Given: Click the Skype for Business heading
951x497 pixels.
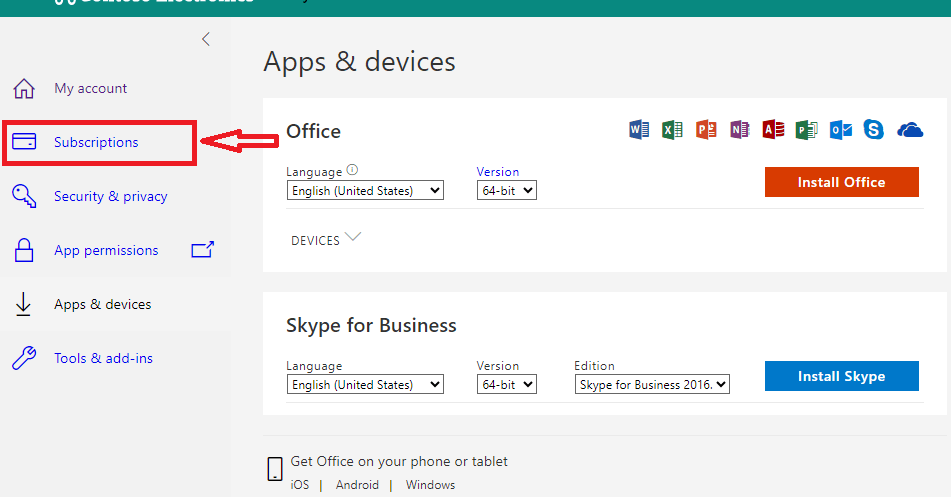Looking at the screenshot, I should point(371,325).
